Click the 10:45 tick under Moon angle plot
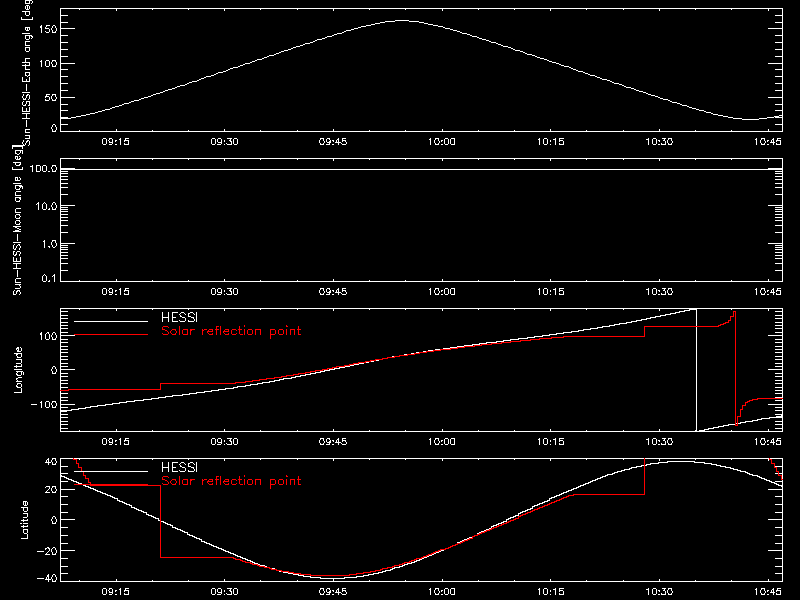Viewport: 800px width, 600px height. pos(767,291)
